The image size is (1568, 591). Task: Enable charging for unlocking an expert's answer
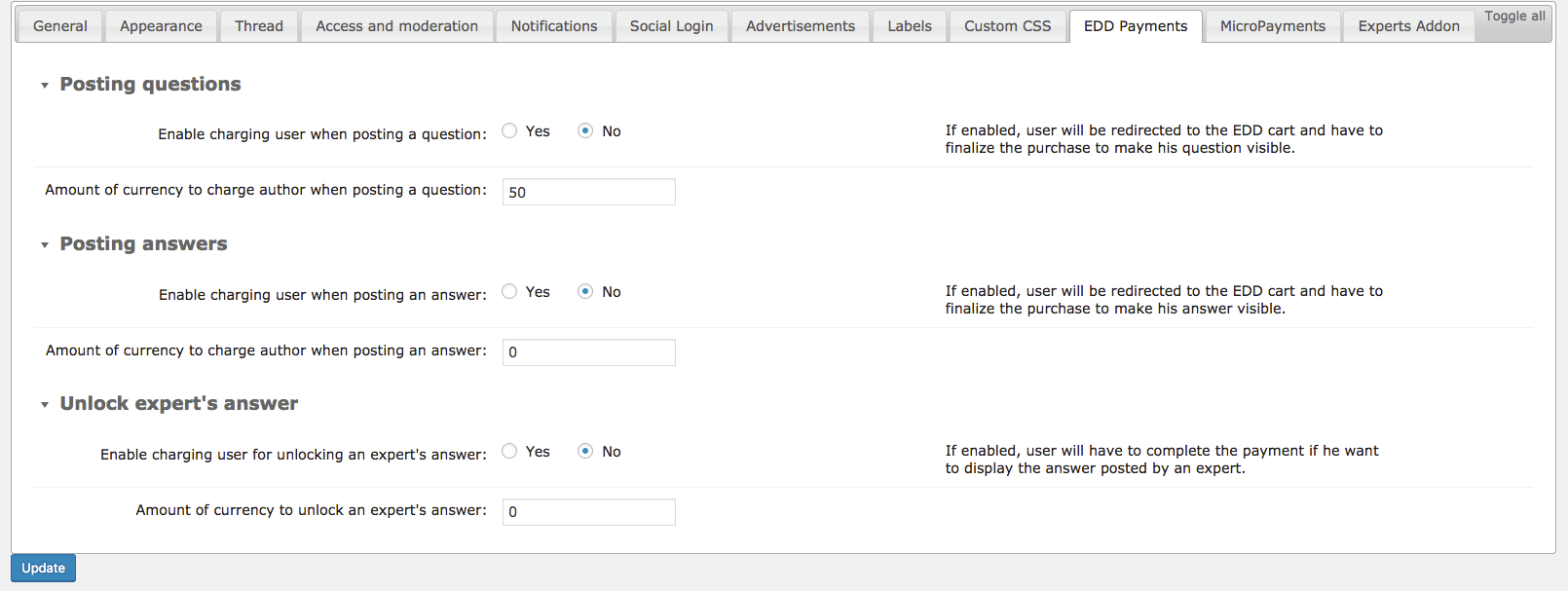pos(509,452)
